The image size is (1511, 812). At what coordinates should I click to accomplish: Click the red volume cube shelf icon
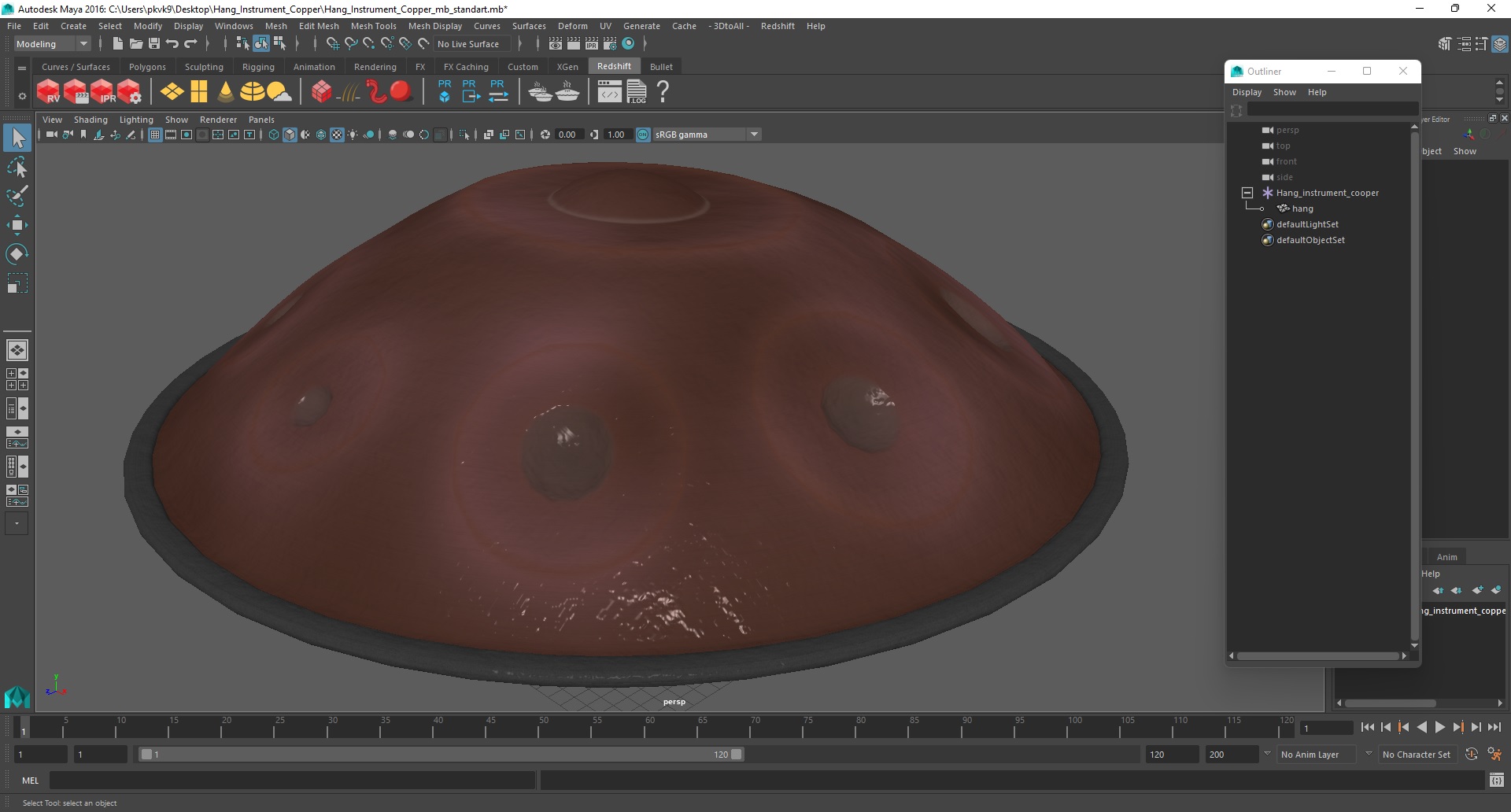(x=322, y=92)
